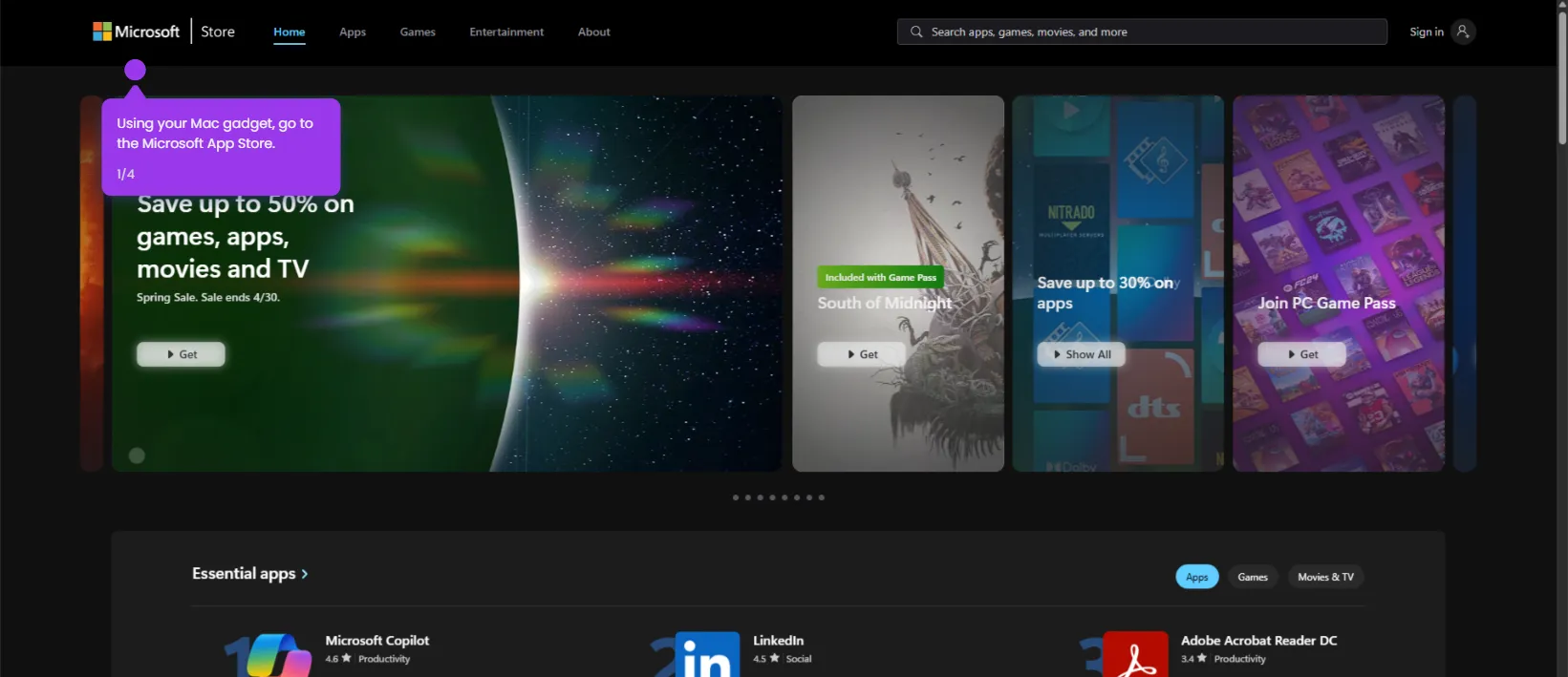
Task: Click the pause indicator circle on Spring Sale banner
Action: pos(137,455)
